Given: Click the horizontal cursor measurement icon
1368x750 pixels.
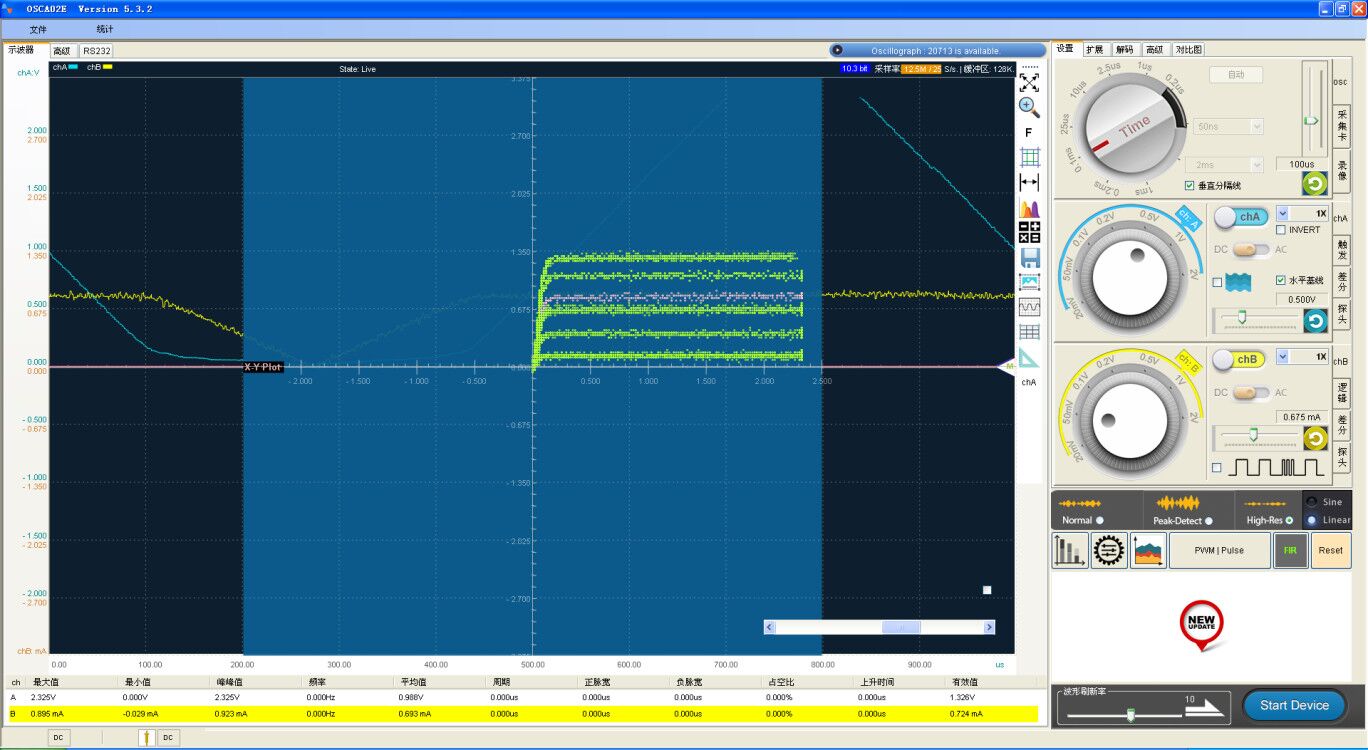Looking at the screenshot, I should pos(1029,182).
